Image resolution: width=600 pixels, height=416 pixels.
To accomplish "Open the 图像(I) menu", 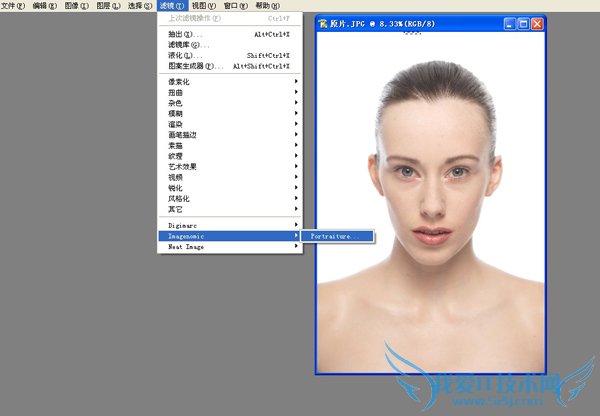I will click(x=76, y=5).
